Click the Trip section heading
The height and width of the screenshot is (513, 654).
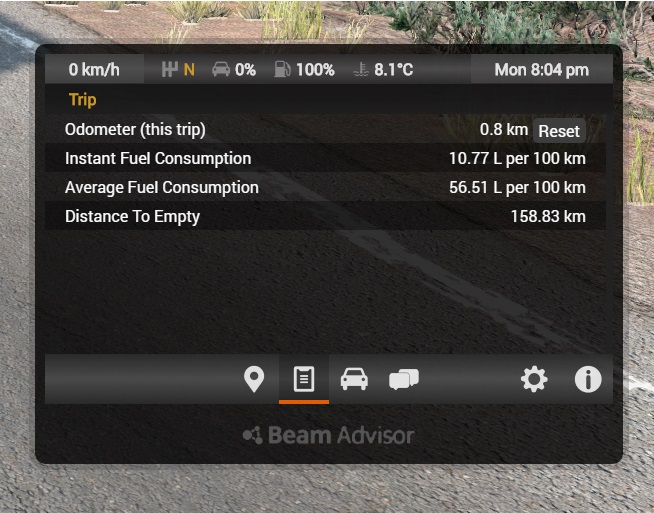tap(82, 100)
